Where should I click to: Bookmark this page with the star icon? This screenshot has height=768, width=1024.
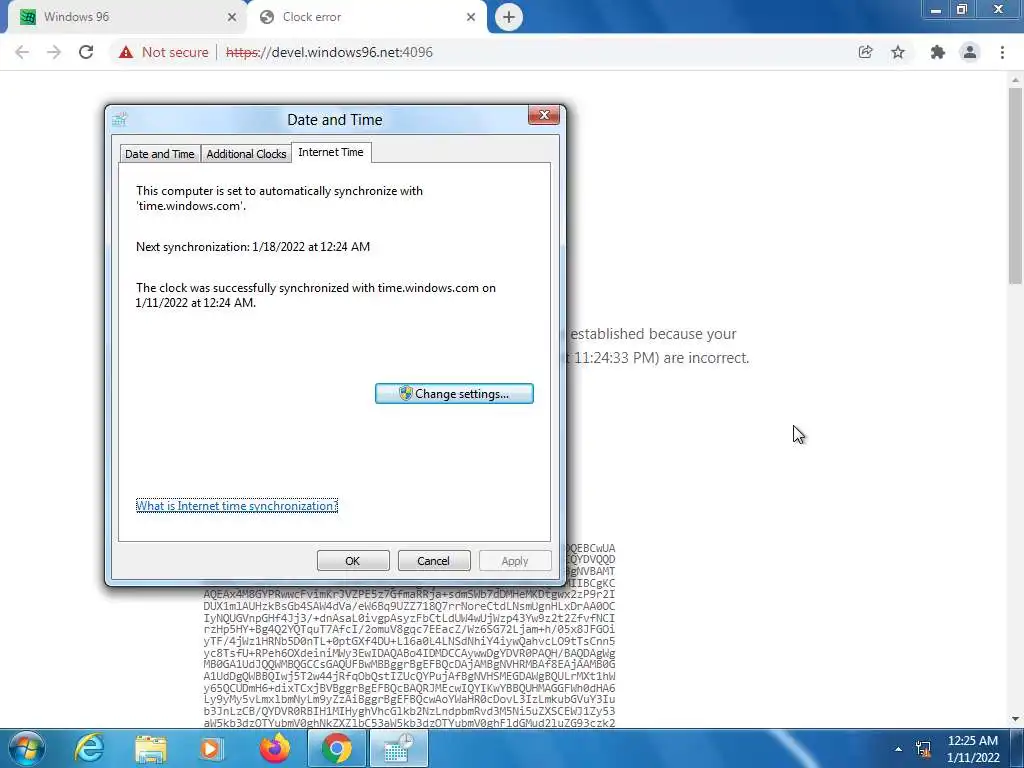tap(899, 52)
